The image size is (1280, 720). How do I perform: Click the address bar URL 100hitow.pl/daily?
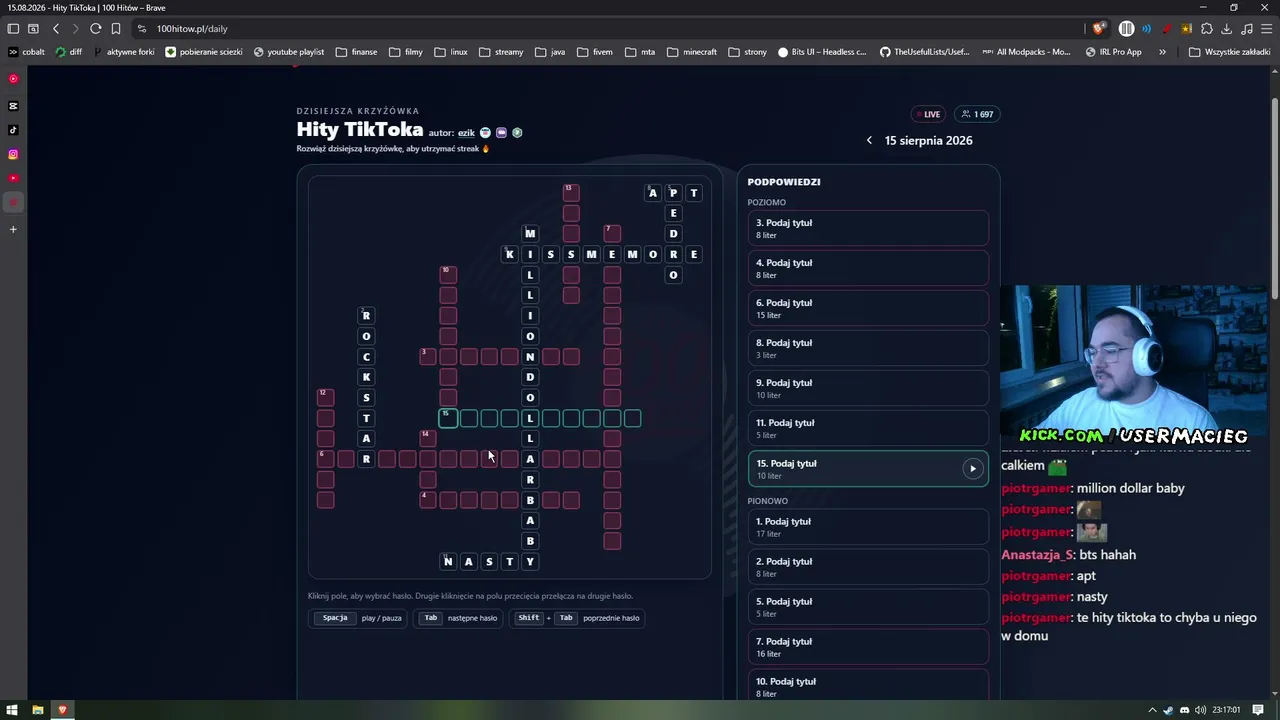pos(192,29)
